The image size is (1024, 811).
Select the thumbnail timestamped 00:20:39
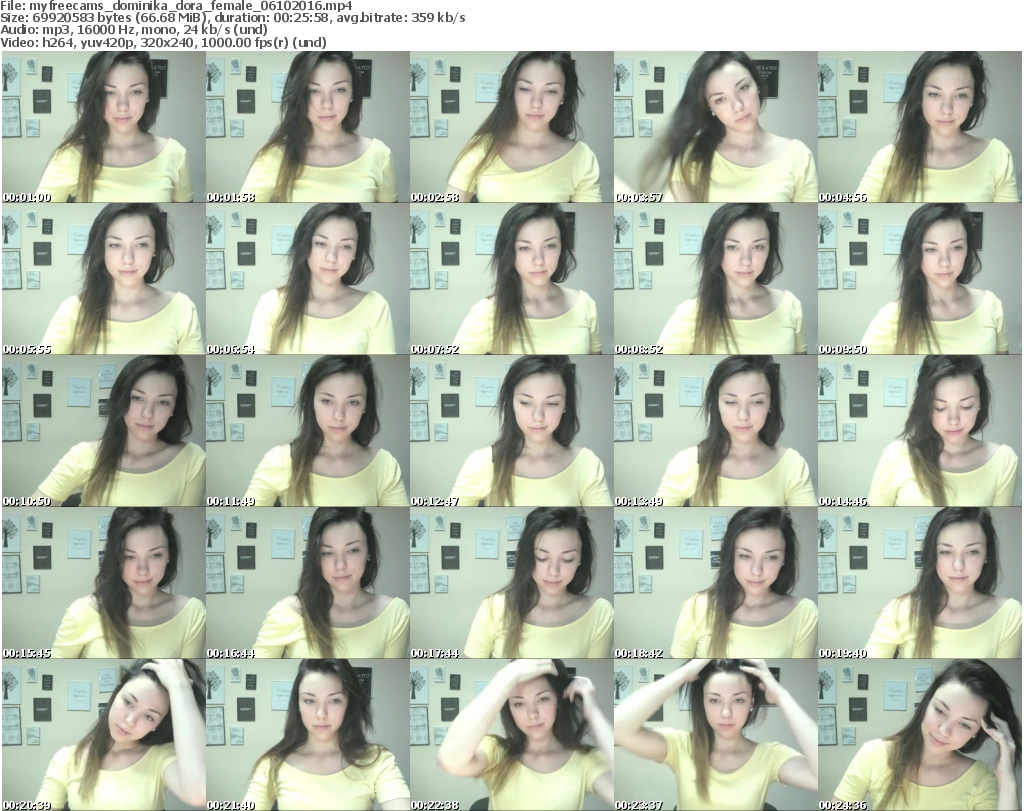coord(102,735)
